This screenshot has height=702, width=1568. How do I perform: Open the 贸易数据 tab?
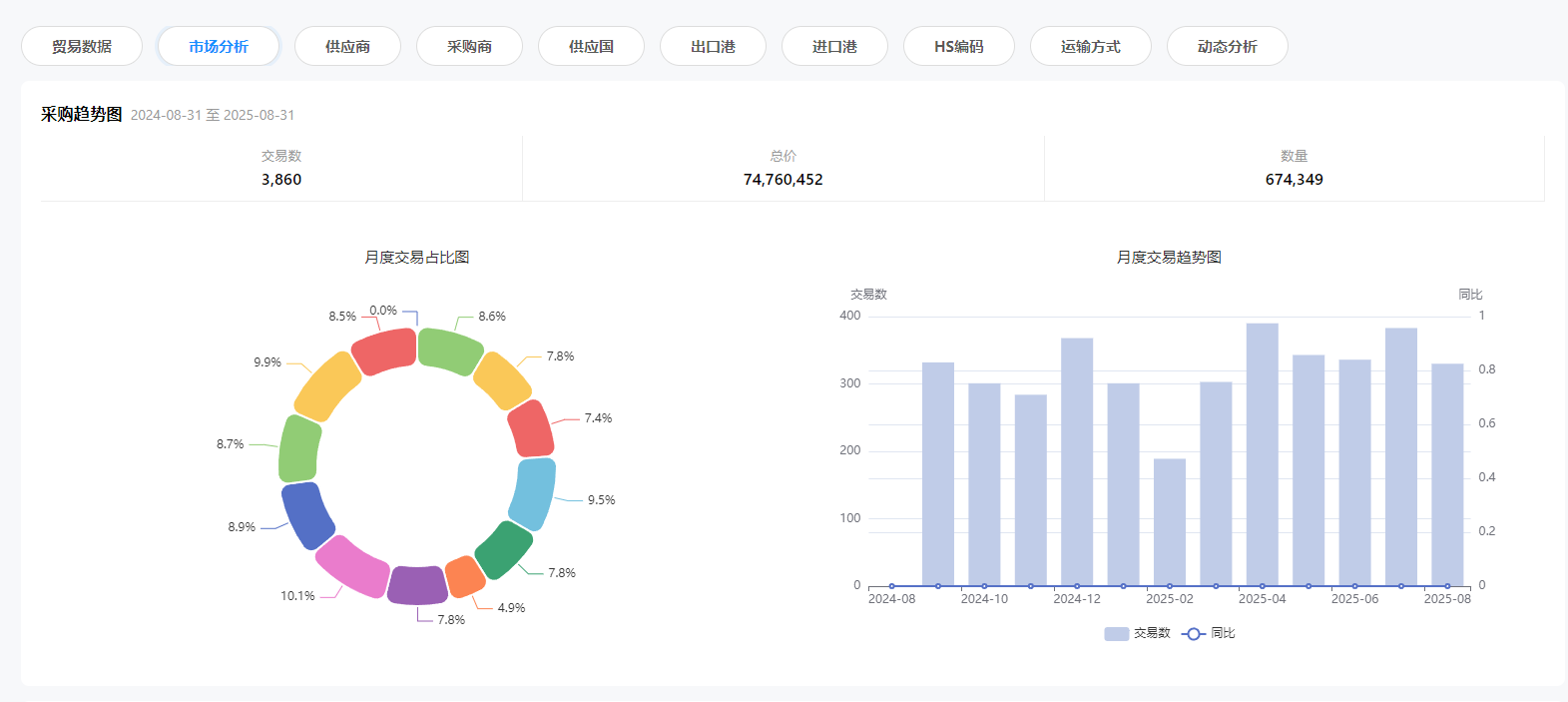click(x=82, y=46)
